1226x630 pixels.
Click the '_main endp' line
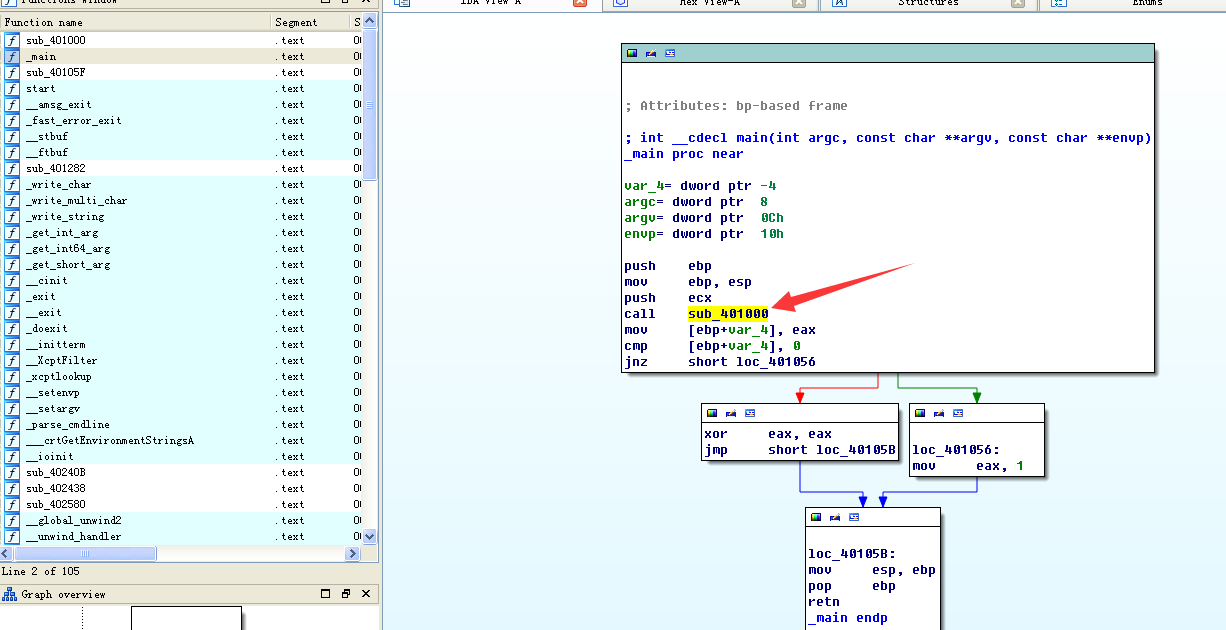click(x=848, y=618)
